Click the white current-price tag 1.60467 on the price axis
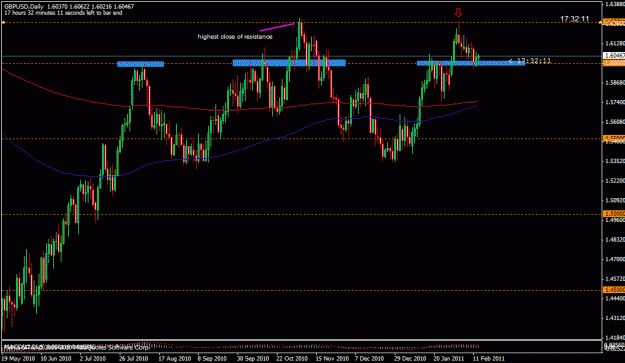Screen dimensions: 625x363 pyautogui.click(x=614, y=55)
